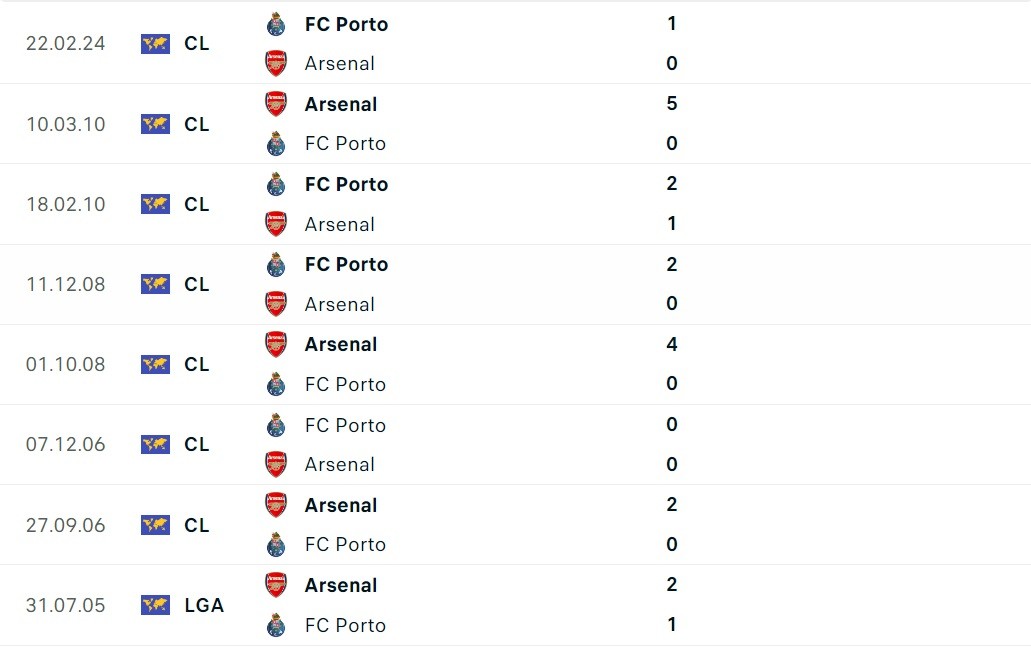
Task: Click FC Porto crest in 01.10.08 match
Action: [x=276, y=384]
